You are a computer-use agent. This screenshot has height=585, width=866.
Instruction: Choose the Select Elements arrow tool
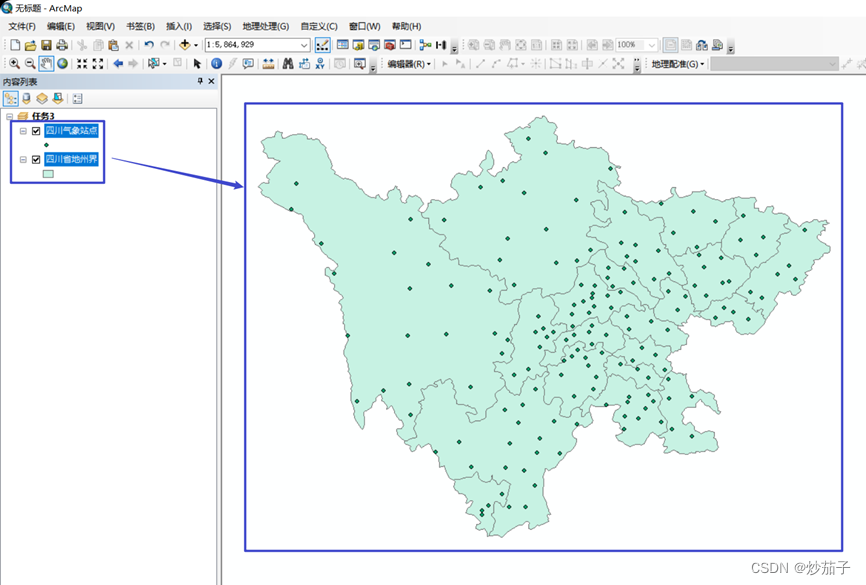[197, 64]
